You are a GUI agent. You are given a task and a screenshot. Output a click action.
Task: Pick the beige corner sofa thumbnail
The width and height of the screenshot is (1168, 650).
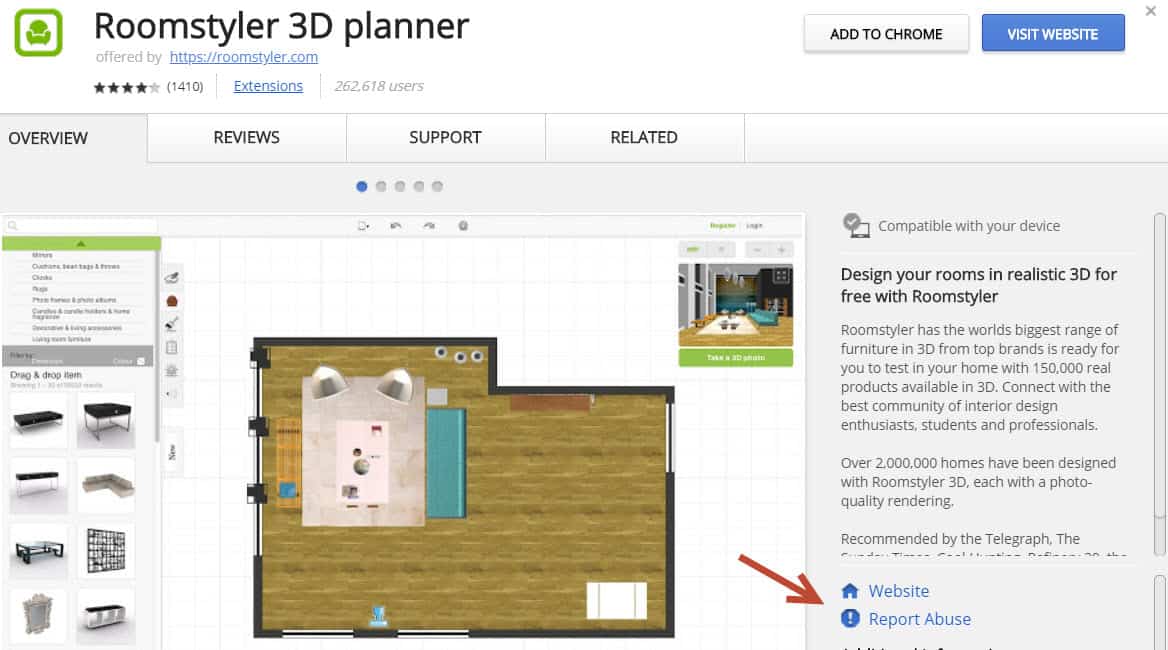[106, 485]
